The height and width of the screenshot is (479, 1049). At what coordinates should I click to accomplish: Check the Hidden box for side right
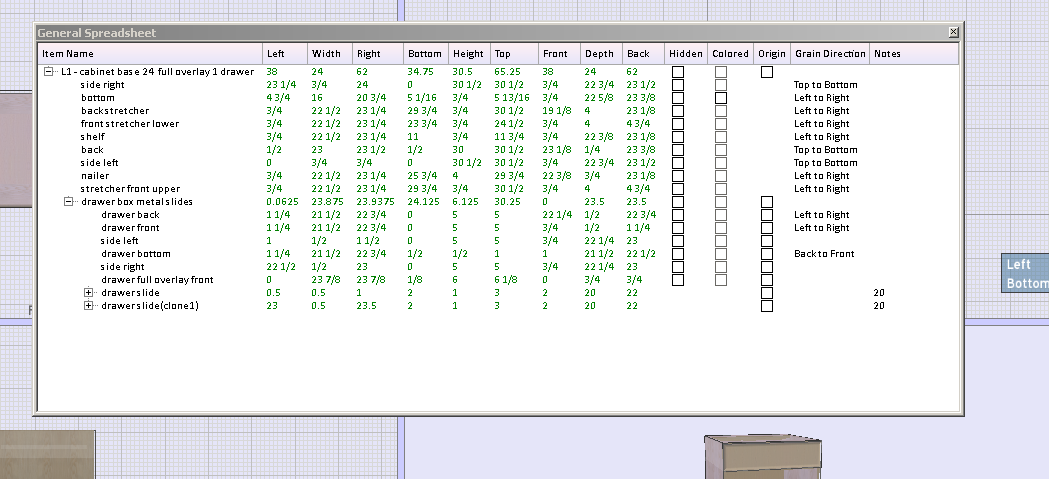[678, 85]
